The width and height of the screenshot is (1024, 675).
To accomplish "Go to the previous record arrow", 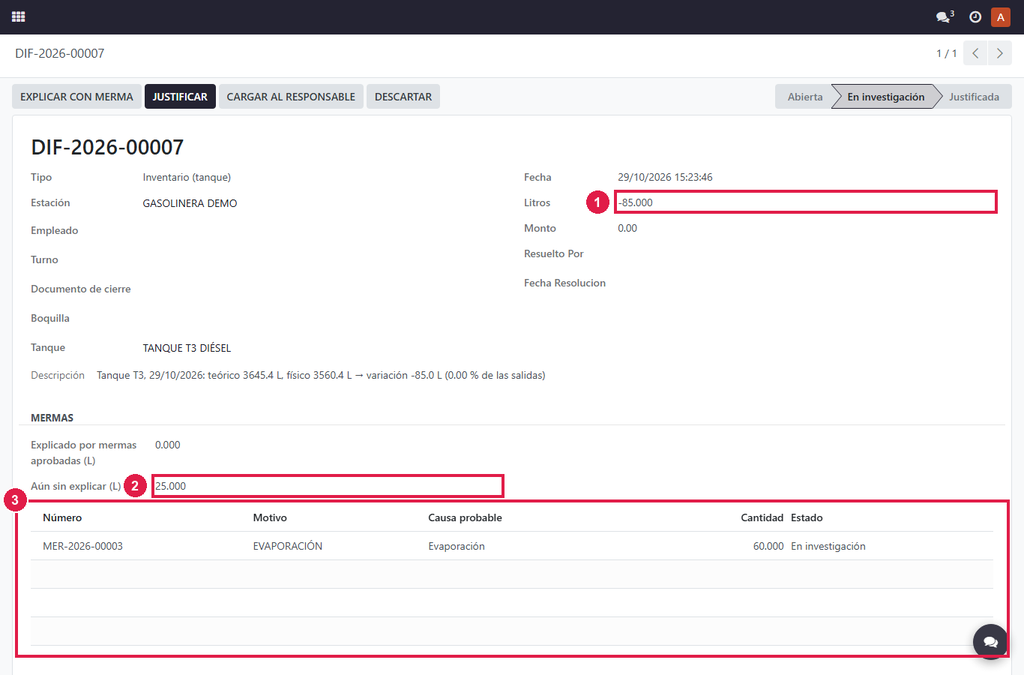I will click(975, 54).
